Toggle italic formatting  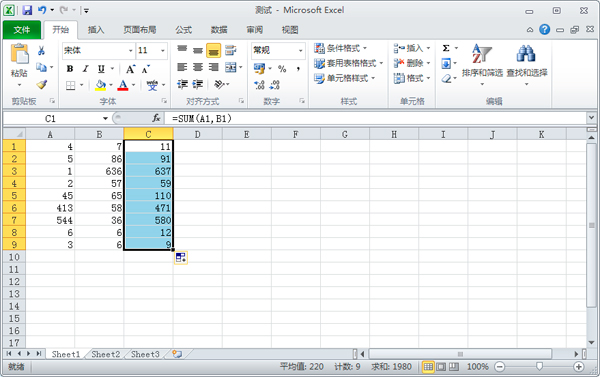(85, 69)
